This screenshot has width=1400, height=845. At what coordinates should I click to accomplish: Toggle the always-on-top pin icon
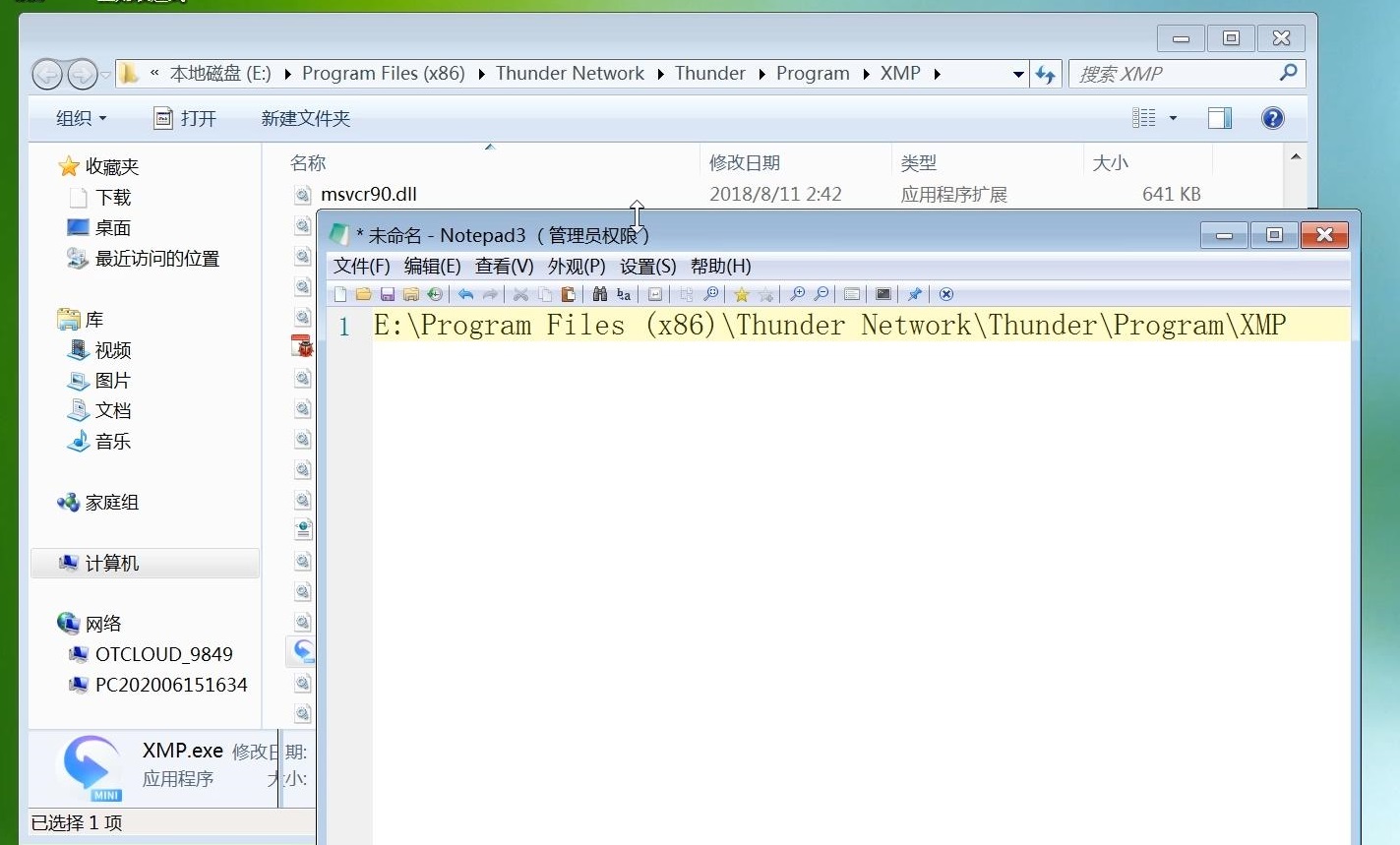[x=915, y=294]
